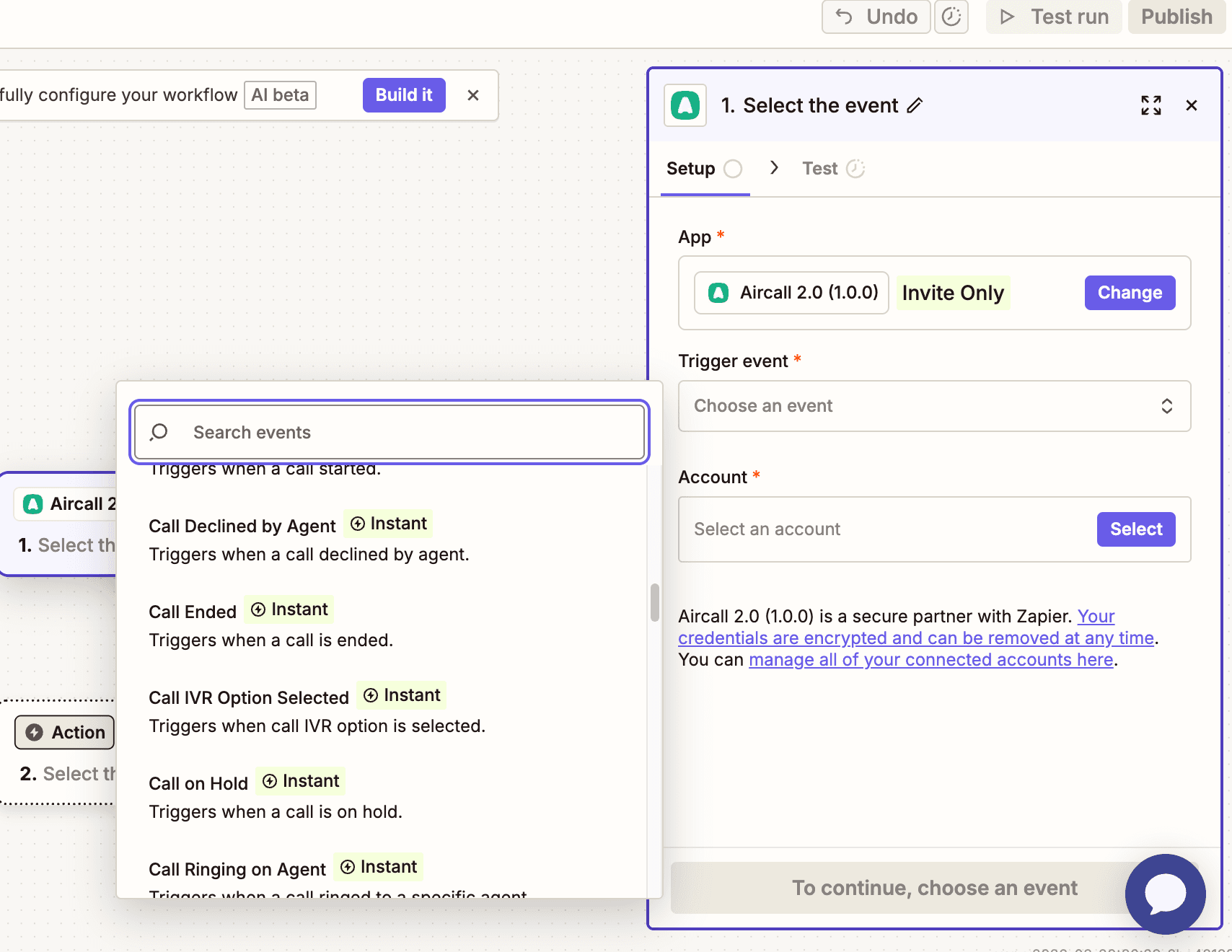Open the chat support bubble
The height and width of the screenshot is (952, 1232).
(1165, 894)
